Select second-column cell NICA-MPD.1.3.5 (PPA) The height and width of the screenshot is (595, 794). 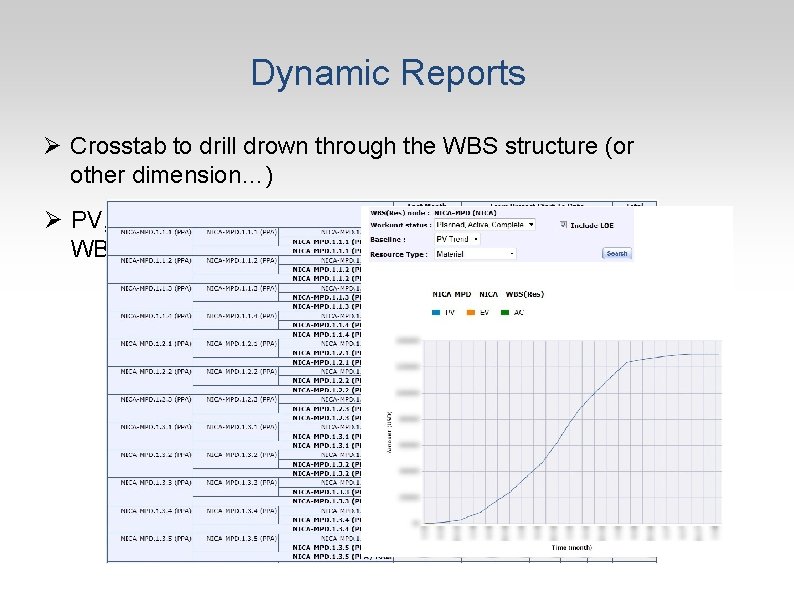click(x=242, y=538)
